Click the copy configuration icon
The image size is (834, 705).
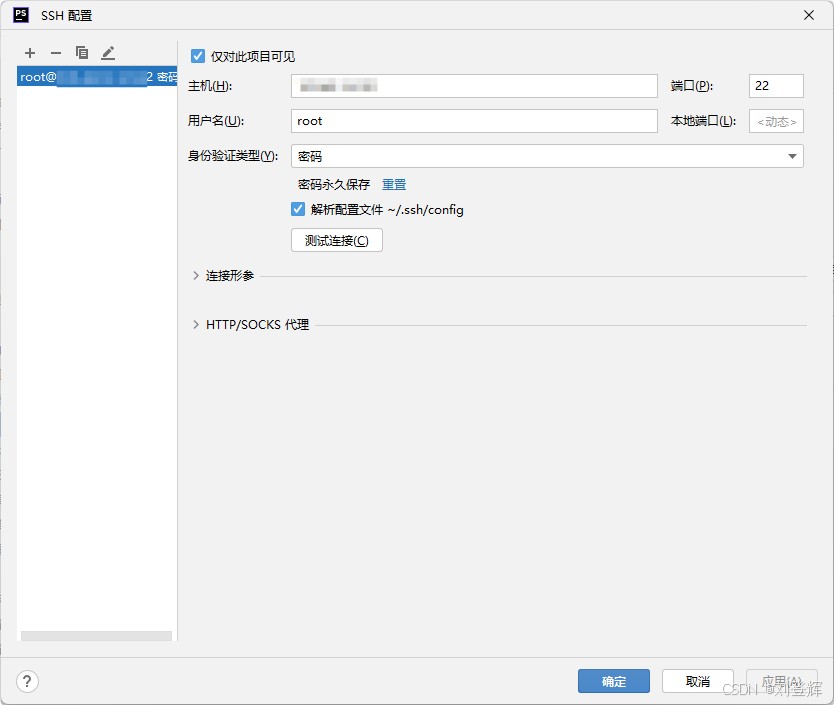click(82, 53)
